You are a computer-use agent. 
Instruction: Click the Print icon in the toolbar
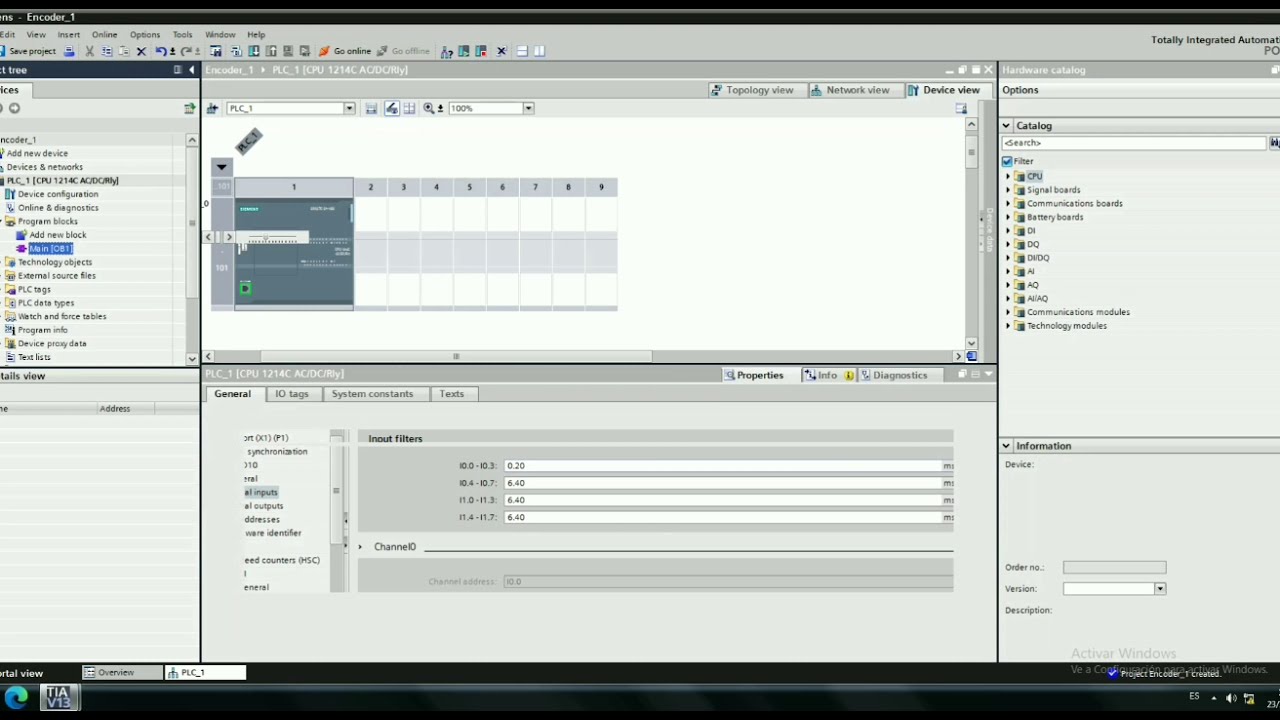(x=69, y=51)
